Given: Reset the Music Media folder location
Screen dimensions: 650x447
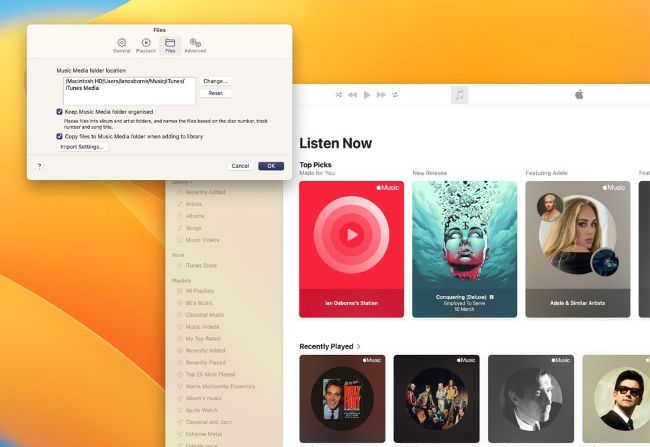Looking at the screenshot, I should point(216,93).
